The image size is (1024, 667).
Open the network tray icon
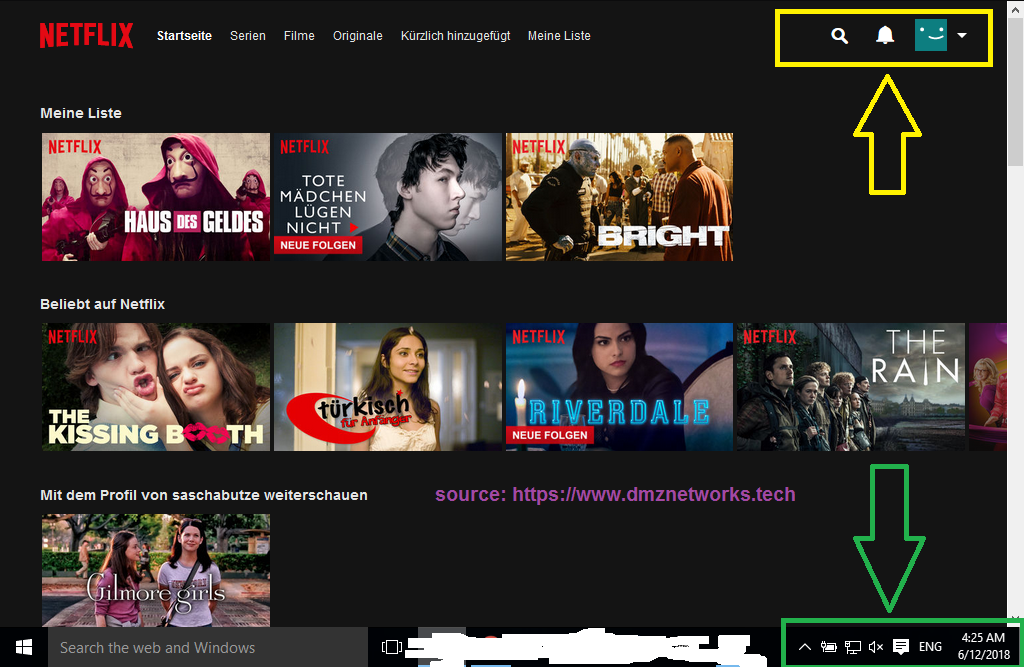852,647
